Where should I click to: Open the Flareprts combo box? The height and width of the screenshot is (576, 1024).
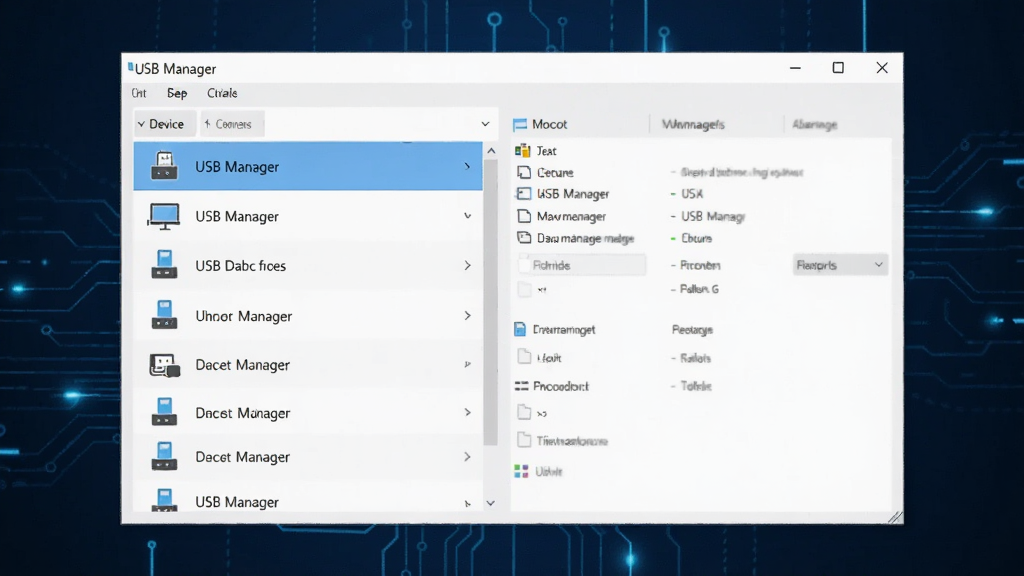840,265
